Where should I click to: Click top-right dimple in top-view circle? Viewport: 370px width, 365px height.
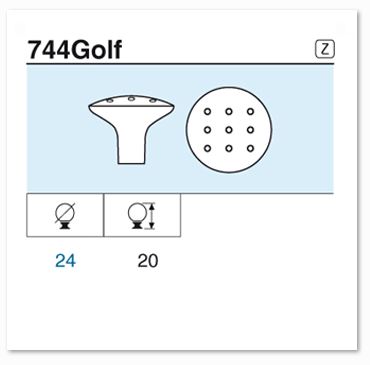250,112
